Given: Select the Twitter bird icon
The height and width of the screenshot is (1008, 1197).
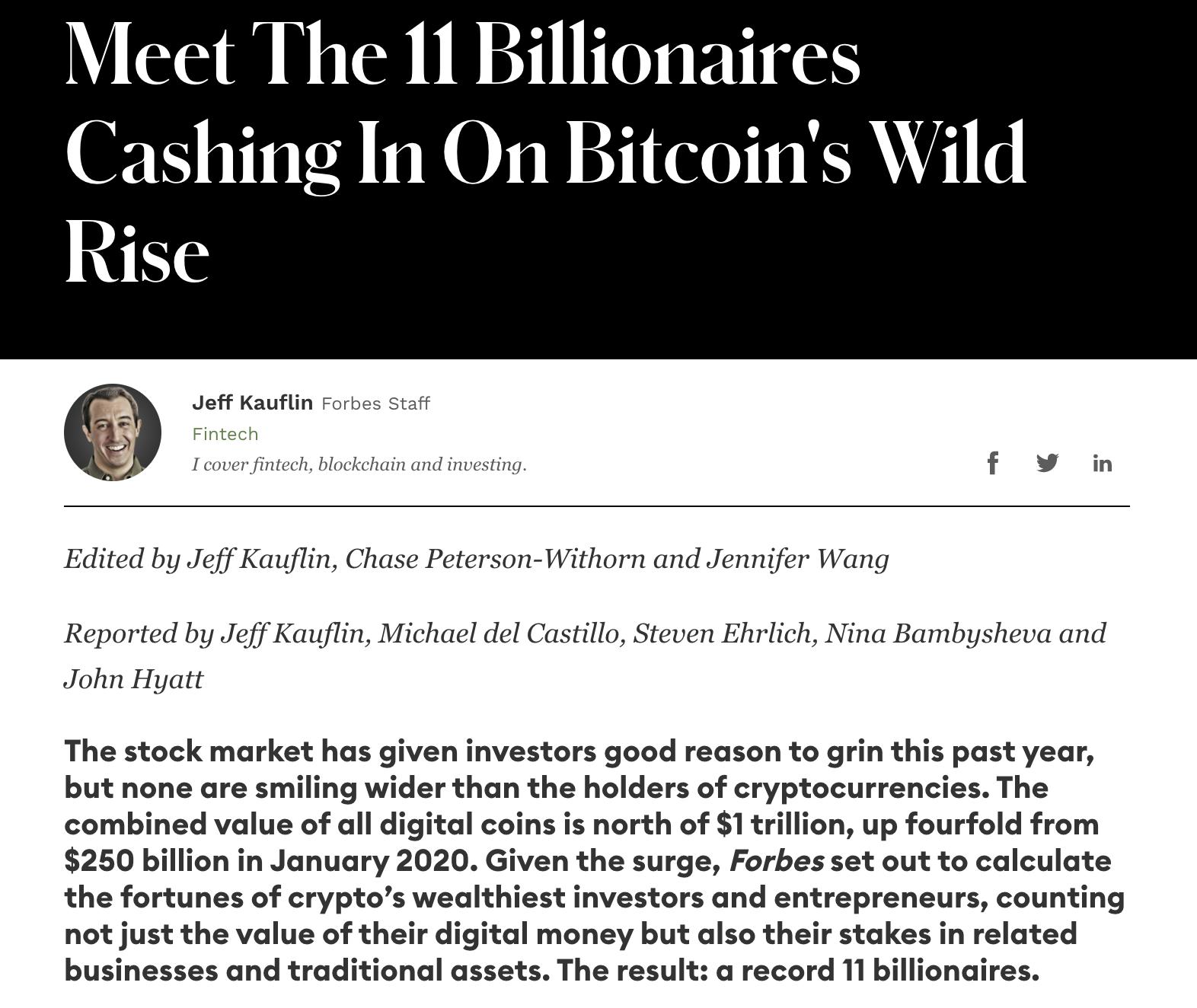Looking at the screenshot, I should [x=1048, y=461].
